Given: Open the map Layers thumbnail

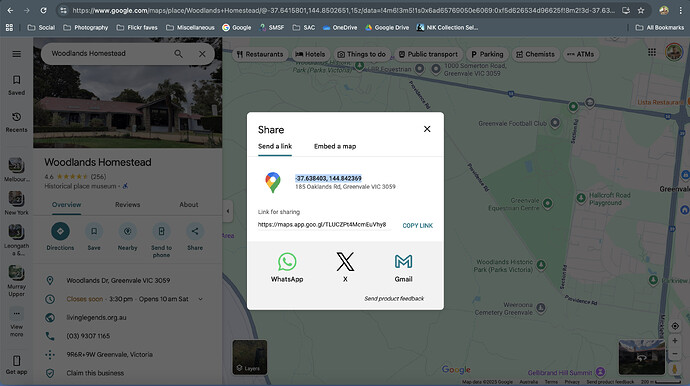Looking at the screenshot, I should (250, 357).
